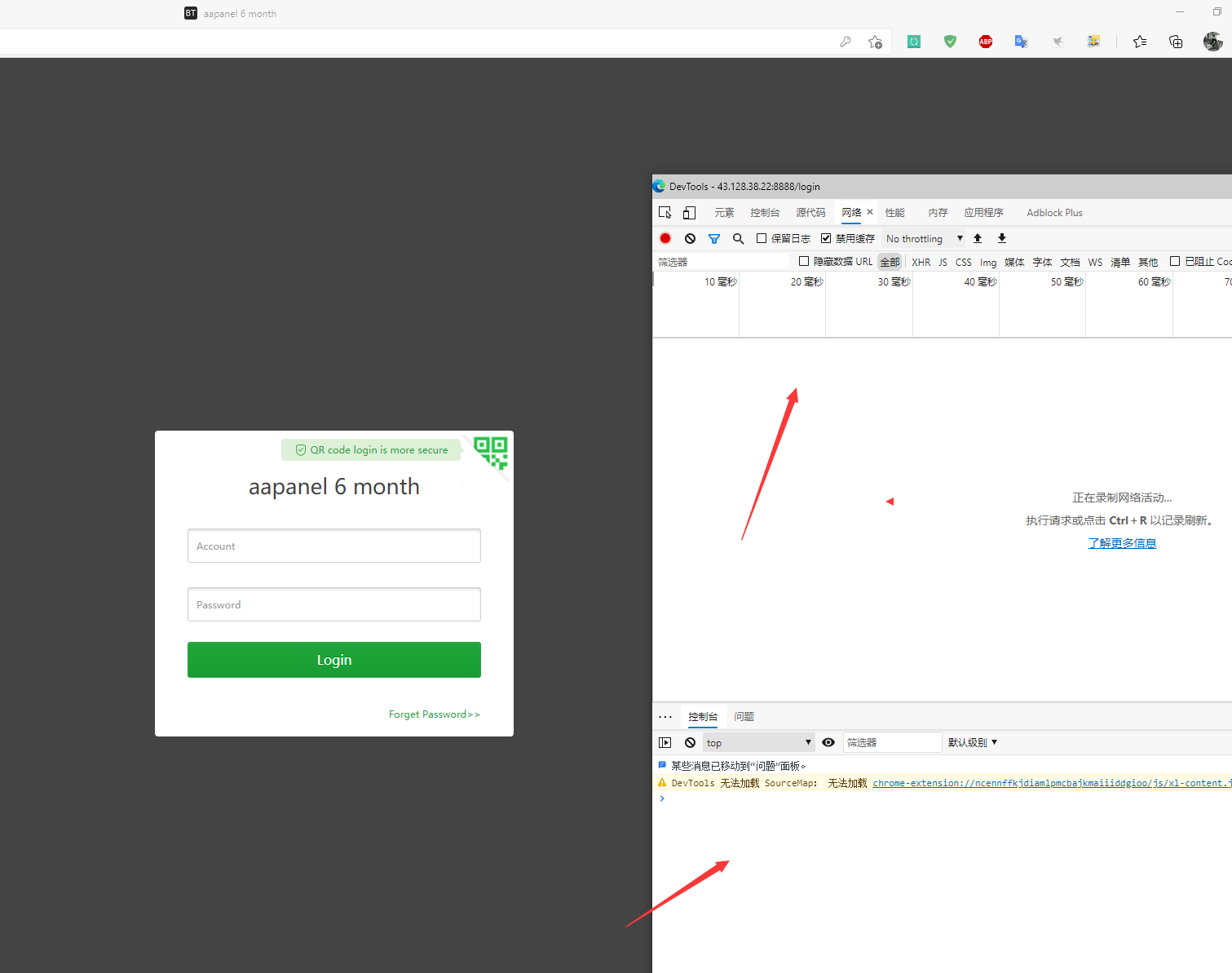This screenshot has height=973, width=1232.
Task: Add this page to favorites star icon
Action: click(876, 42)
